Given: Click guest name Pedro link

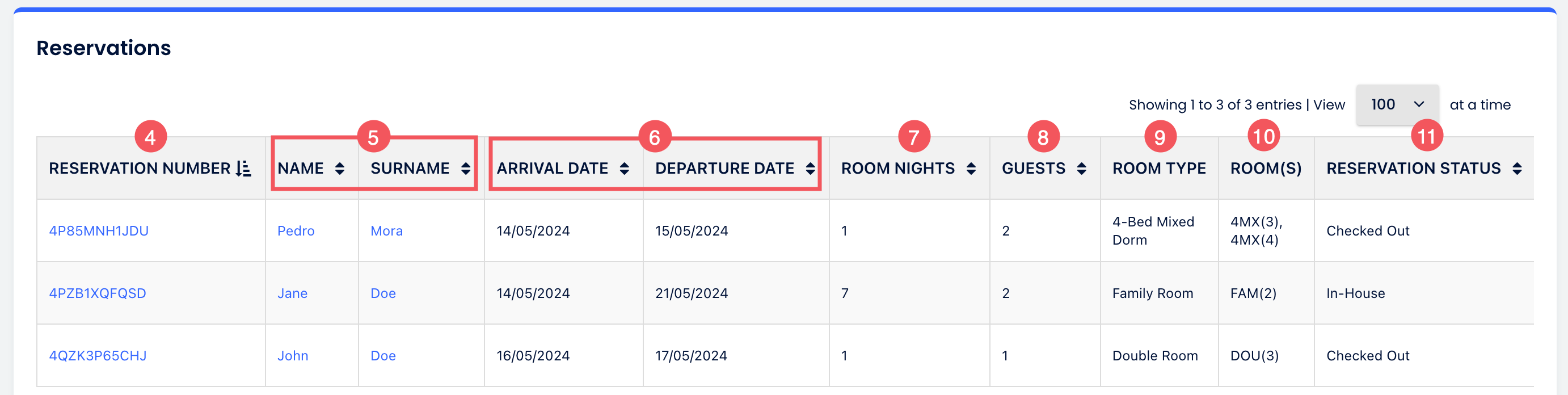Looking at the screenshot, I should coord(296,232).
